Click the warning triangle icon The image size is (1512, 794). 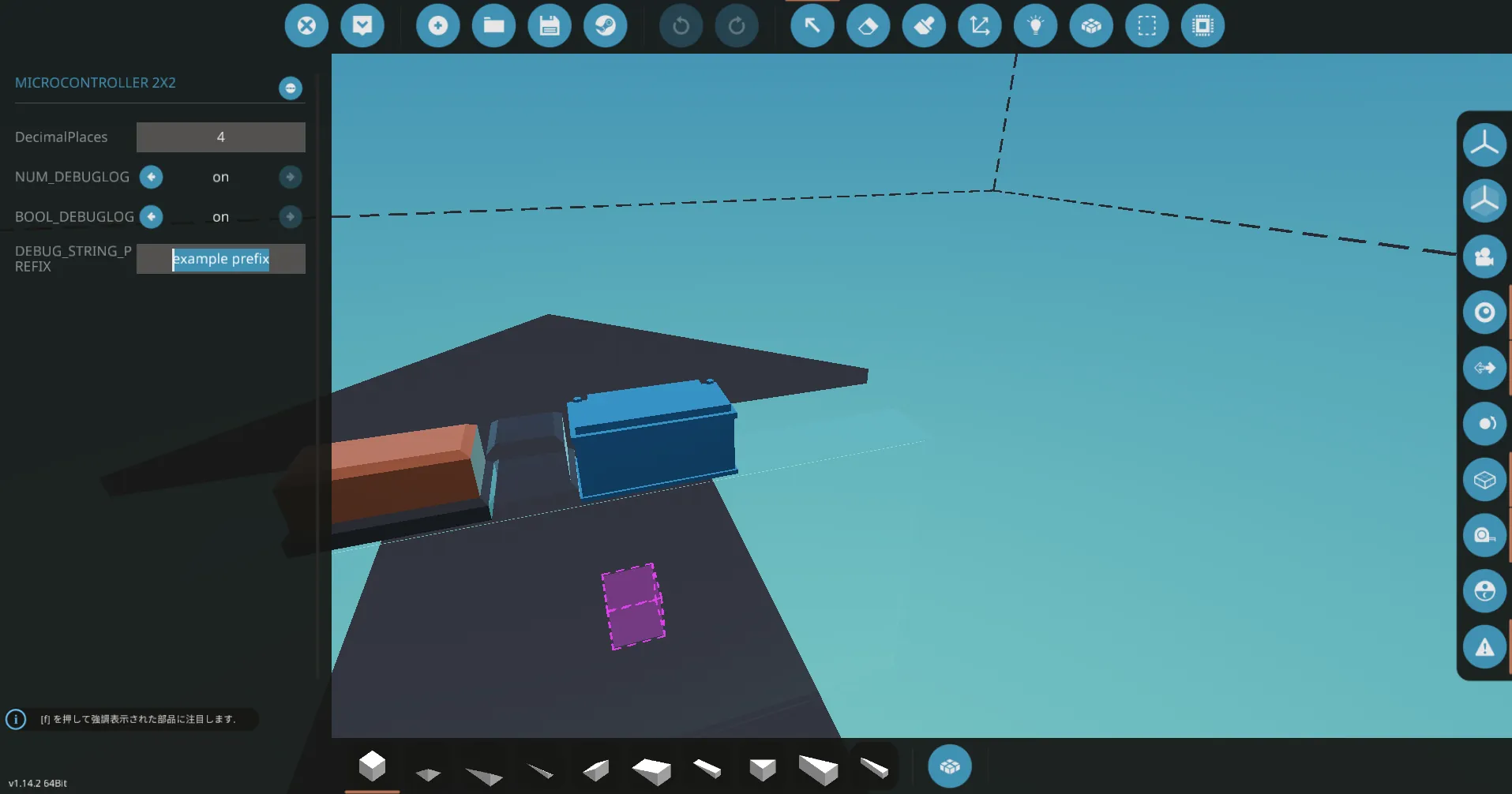click(1484, 647)
